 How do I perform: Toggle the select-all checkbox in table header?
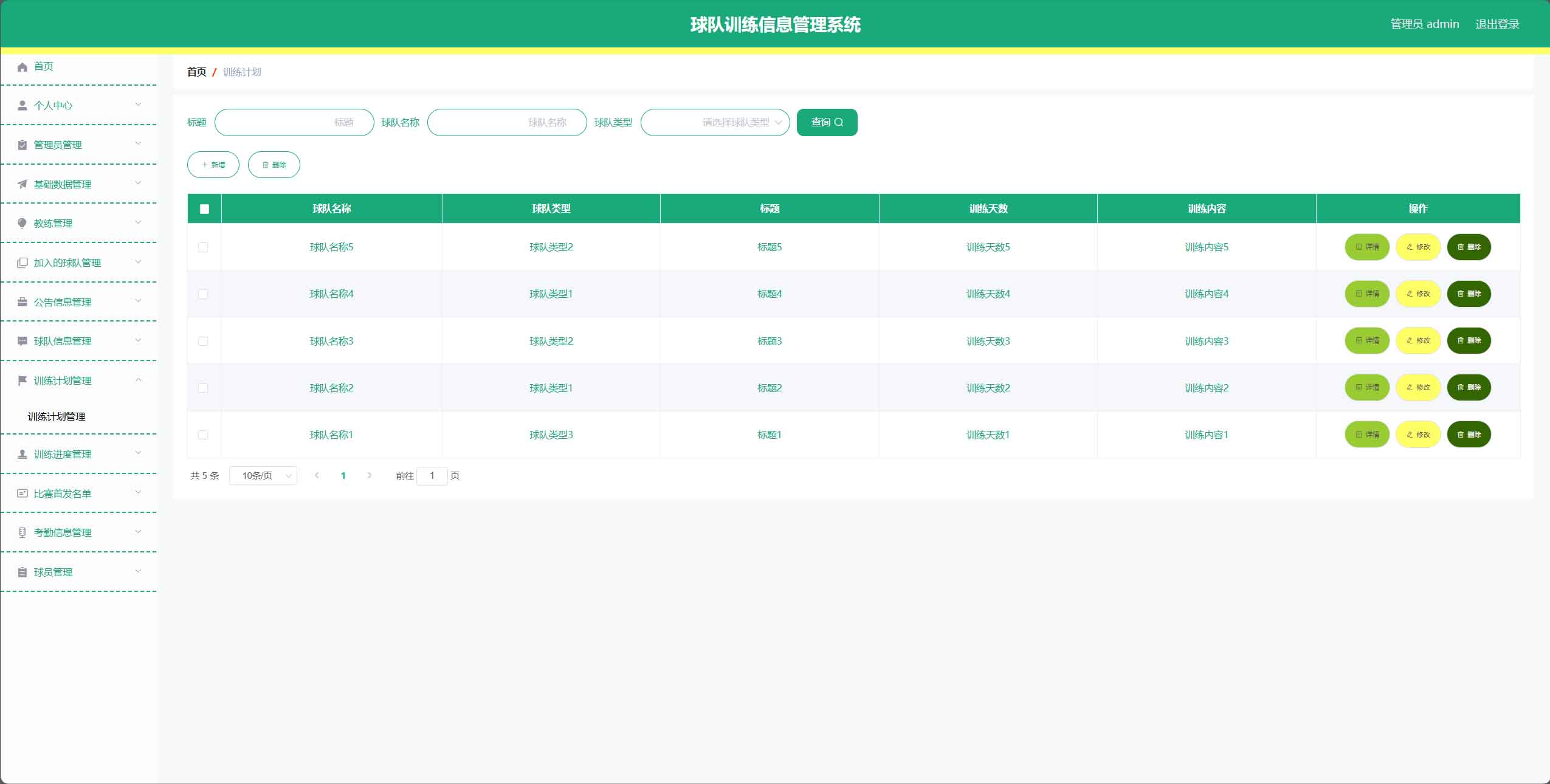coord(204,209)
